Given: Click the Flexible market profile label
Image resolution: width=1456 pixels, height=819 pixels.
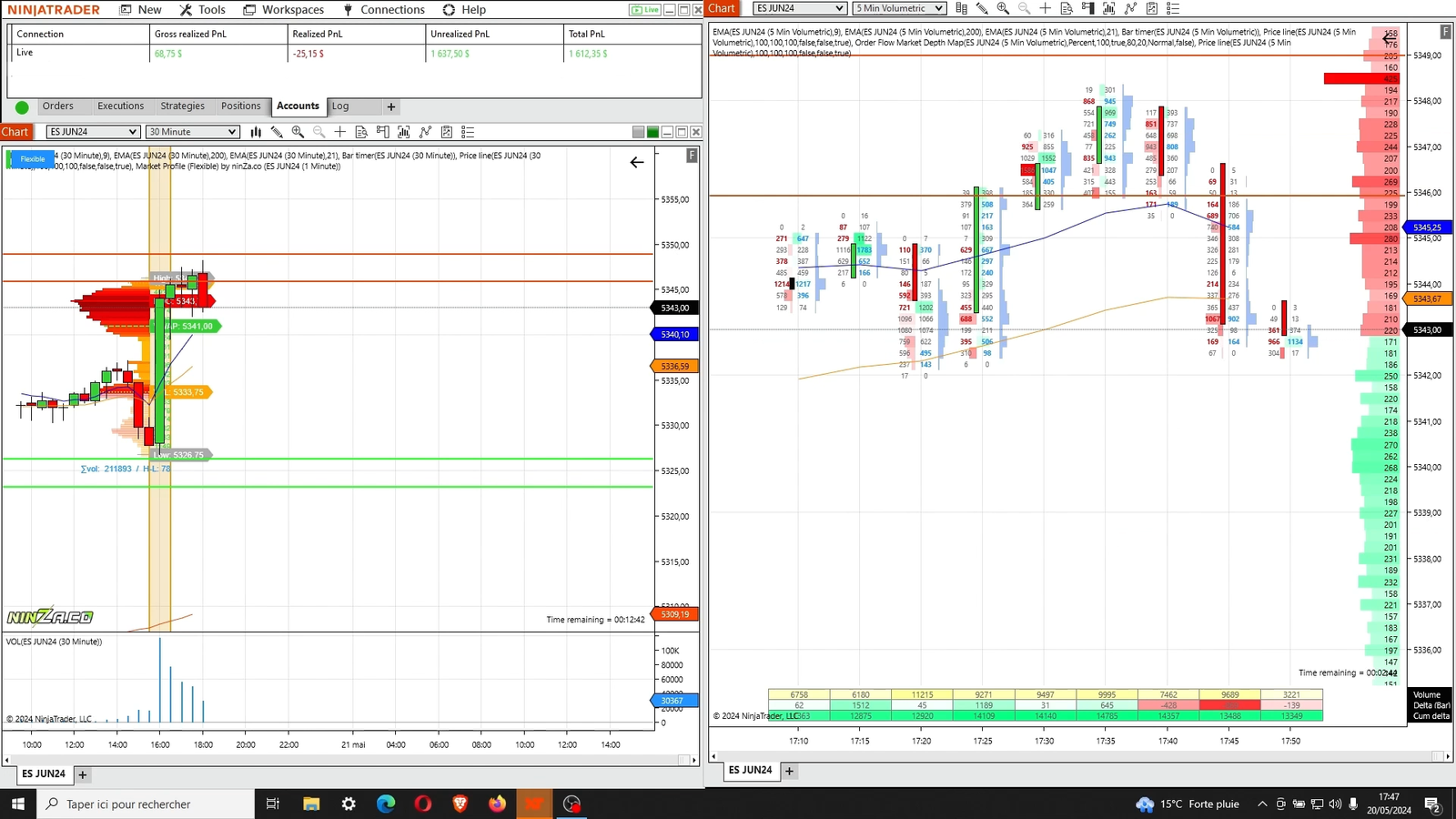Looking at the screenshot, I should tap(32, 159).
